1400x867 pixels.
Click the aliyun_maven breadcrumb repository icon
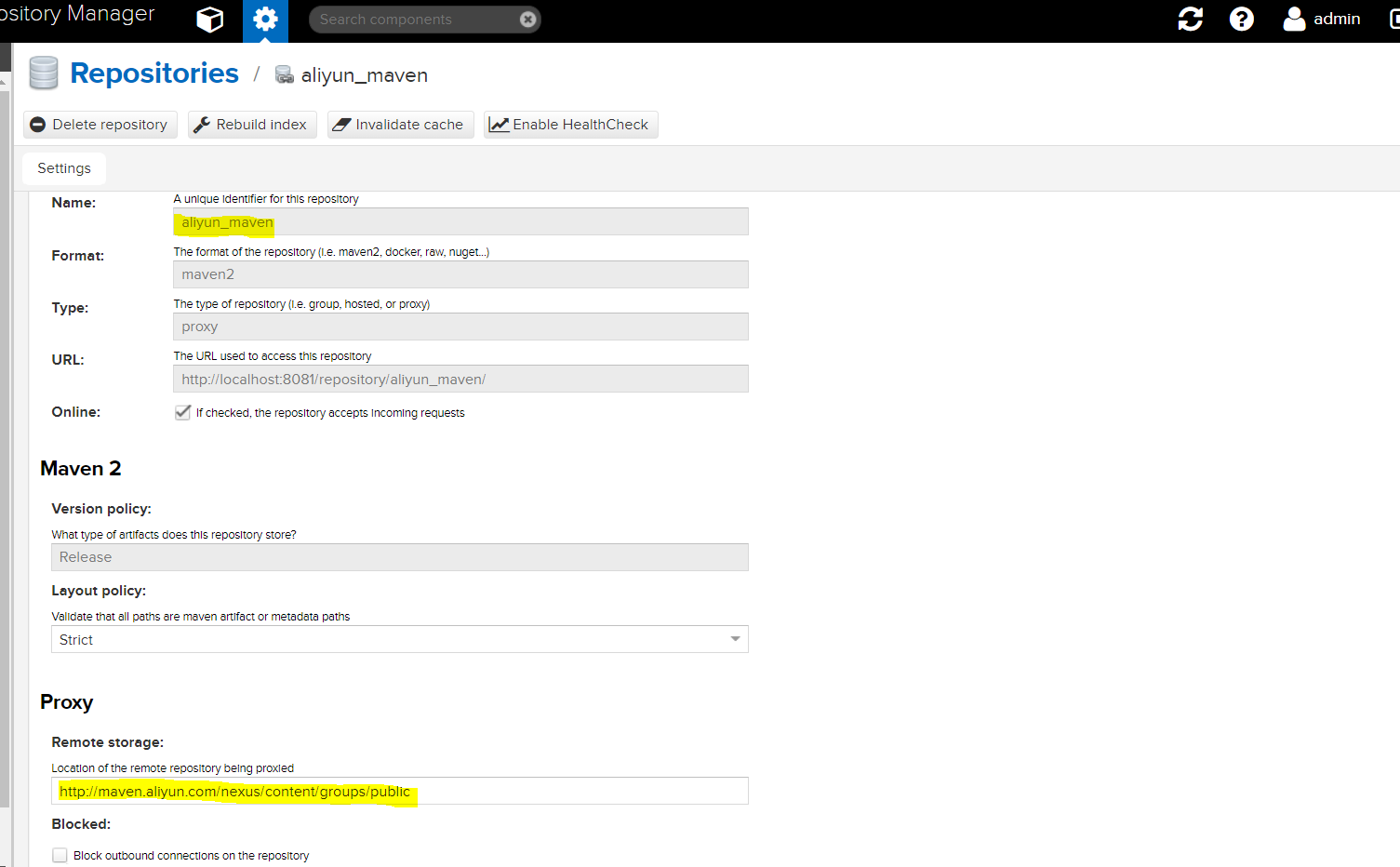coord(285,75)
